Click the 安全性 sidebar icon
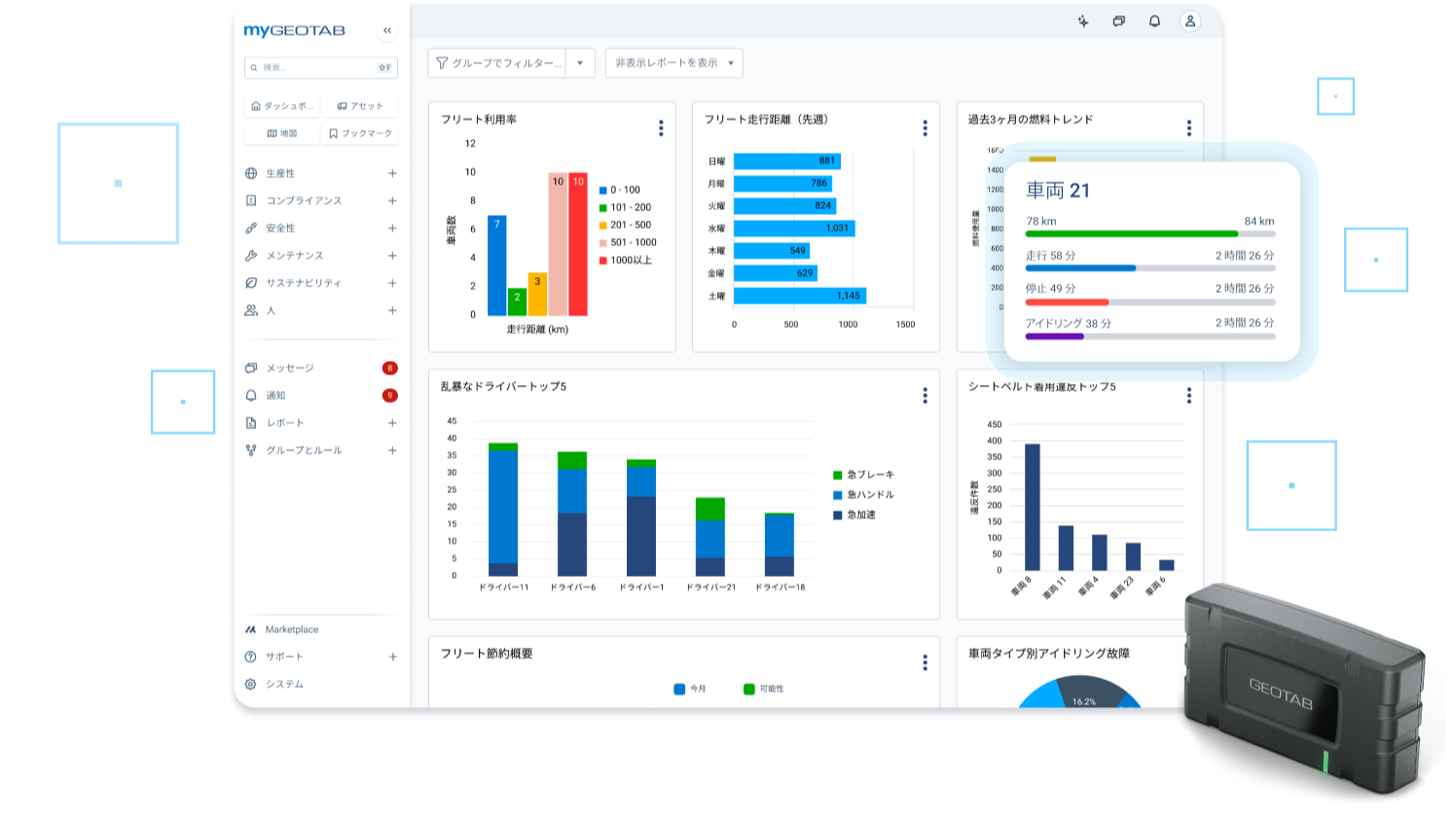 [x=251, y=228]
